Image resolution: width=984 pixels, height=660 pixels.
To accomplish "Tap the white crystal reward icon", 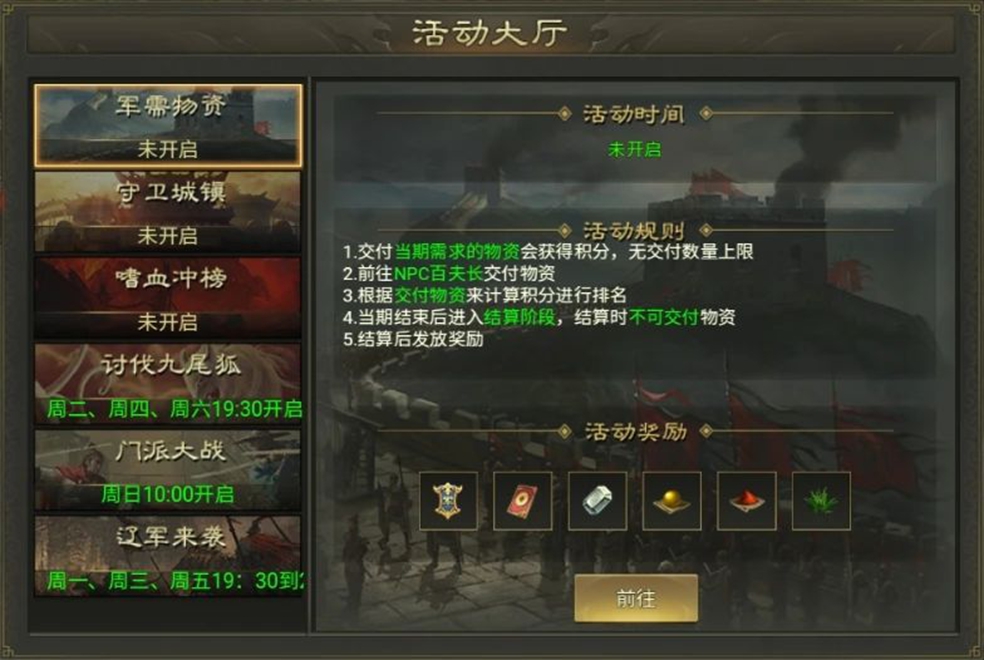I will [x=597, y=501].
